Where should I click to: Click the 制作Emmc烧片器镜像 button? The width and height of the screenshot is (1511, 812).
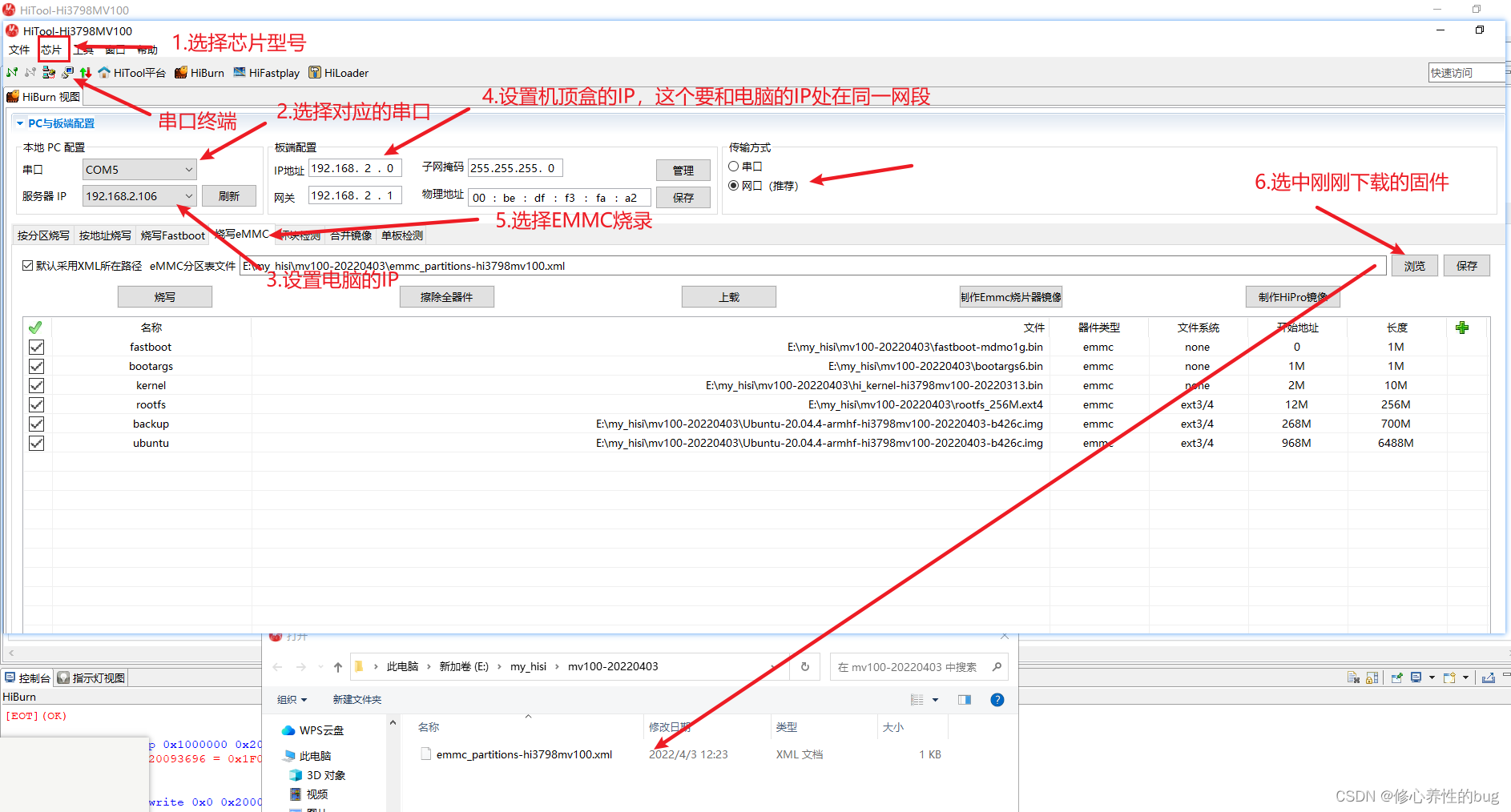pos(1011,297)
